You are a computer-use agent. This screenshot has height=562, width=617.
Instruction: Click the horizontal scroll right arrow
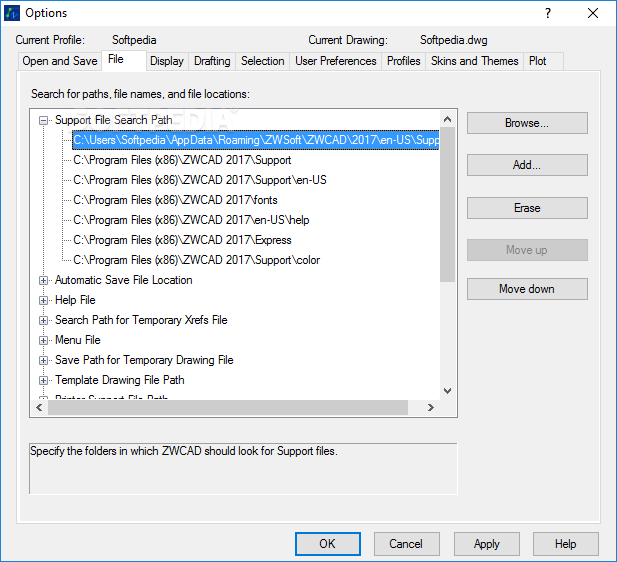point(431,408)
